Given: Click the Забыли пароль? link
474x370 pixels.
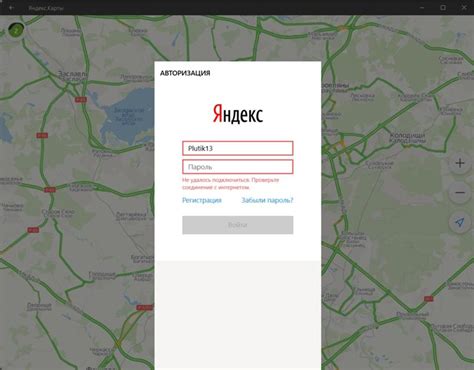Looking at the screenshot, I should pyautogui.click(x=267, y=200).
